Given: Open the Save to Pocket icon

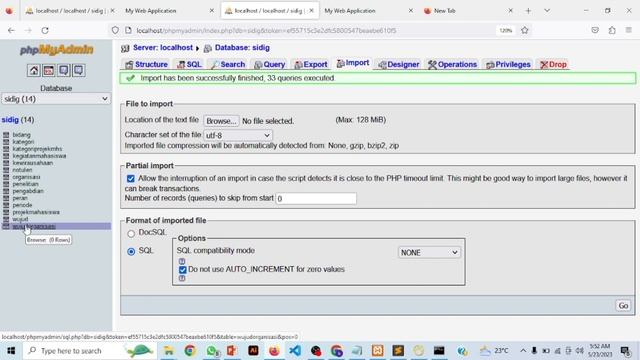Looking at the screenshot, I should pyautogui.click(x=595, y=30).
